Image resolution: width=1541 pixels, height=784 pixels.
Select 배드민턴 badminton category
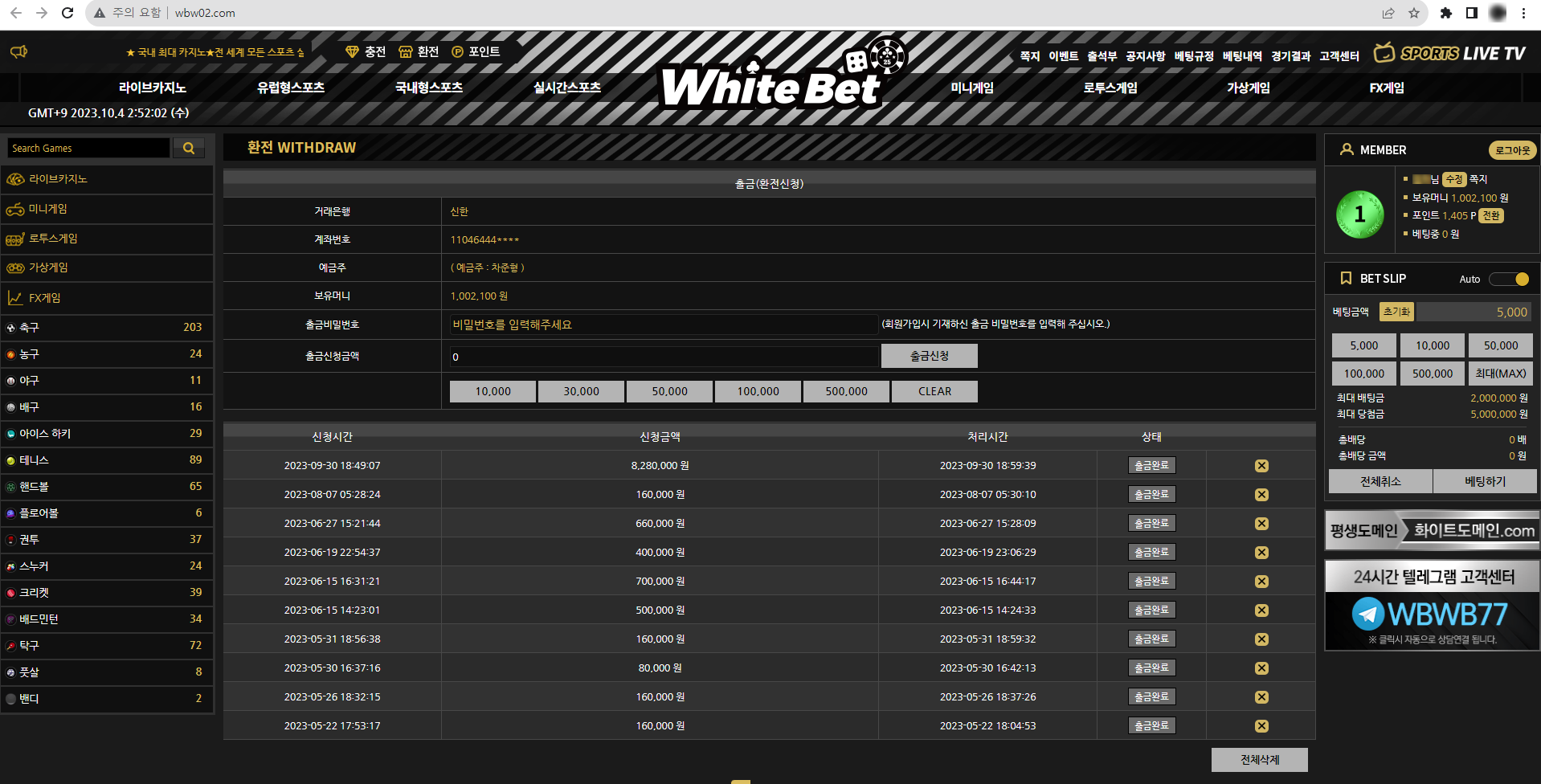click(107, 619)
